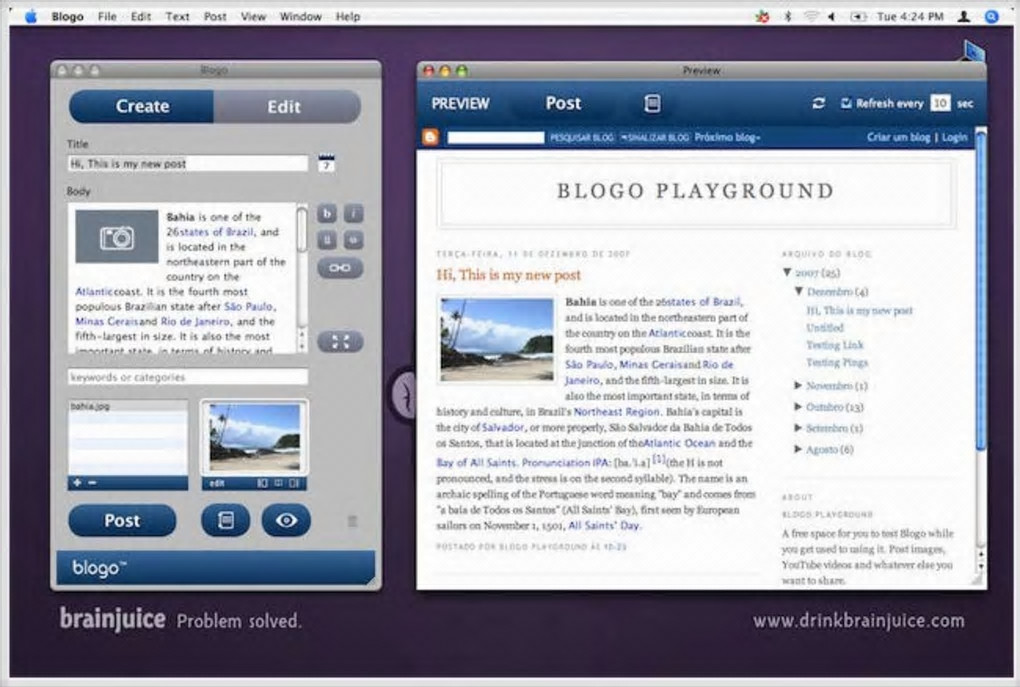Click the Blogger search input box
The width and height of the screenshot is (1020, 687).
496,137
